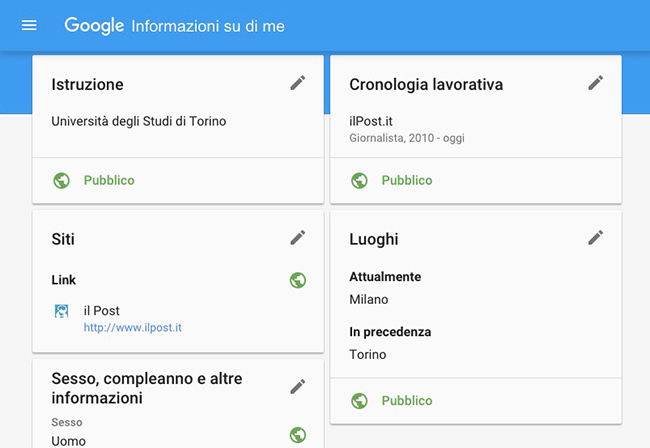Open the hamburger navigation menu
The image size is (650, 448).
[29, 25]
